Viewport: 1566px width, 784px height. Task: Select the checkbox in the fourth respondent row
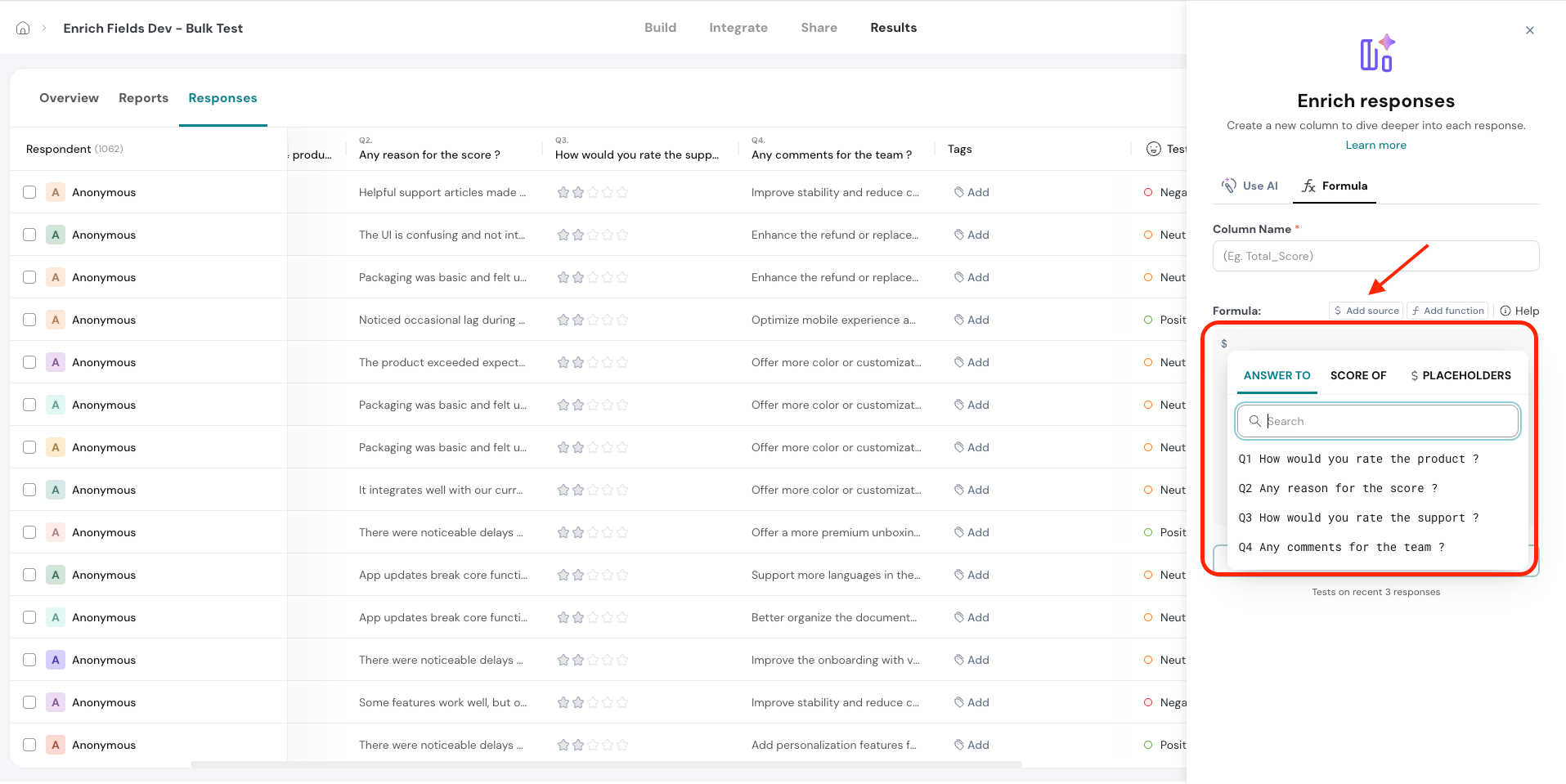point(29,320)
